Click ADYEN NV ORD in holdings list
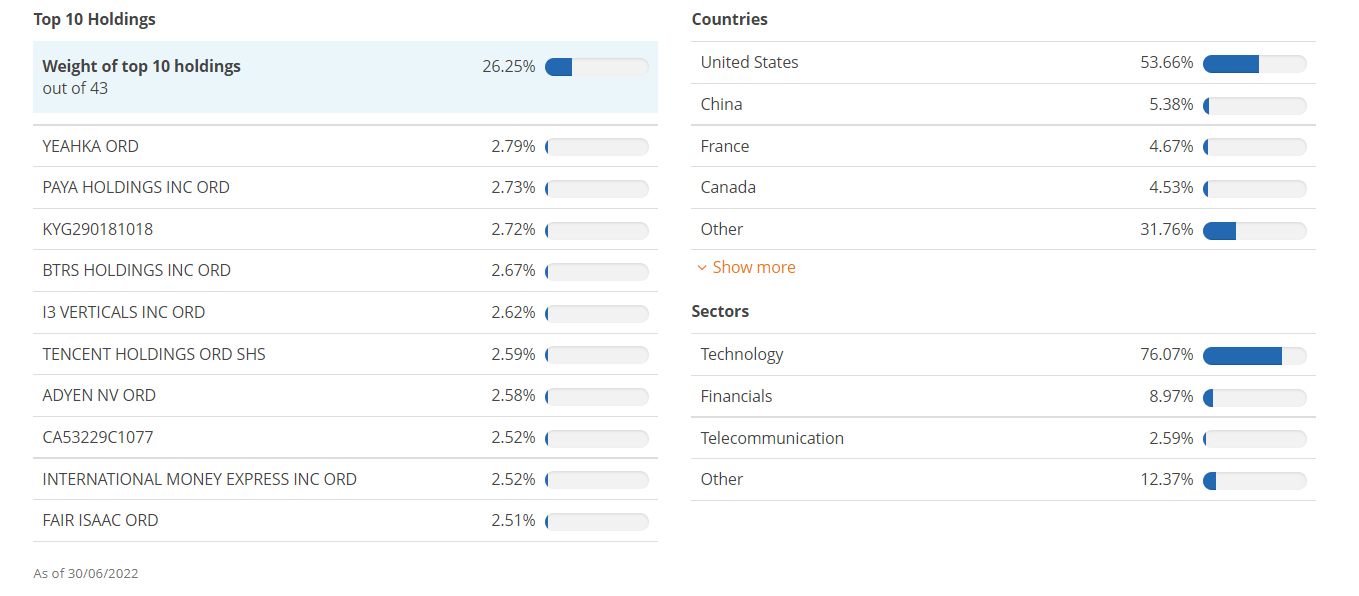 tap(99, 395)
